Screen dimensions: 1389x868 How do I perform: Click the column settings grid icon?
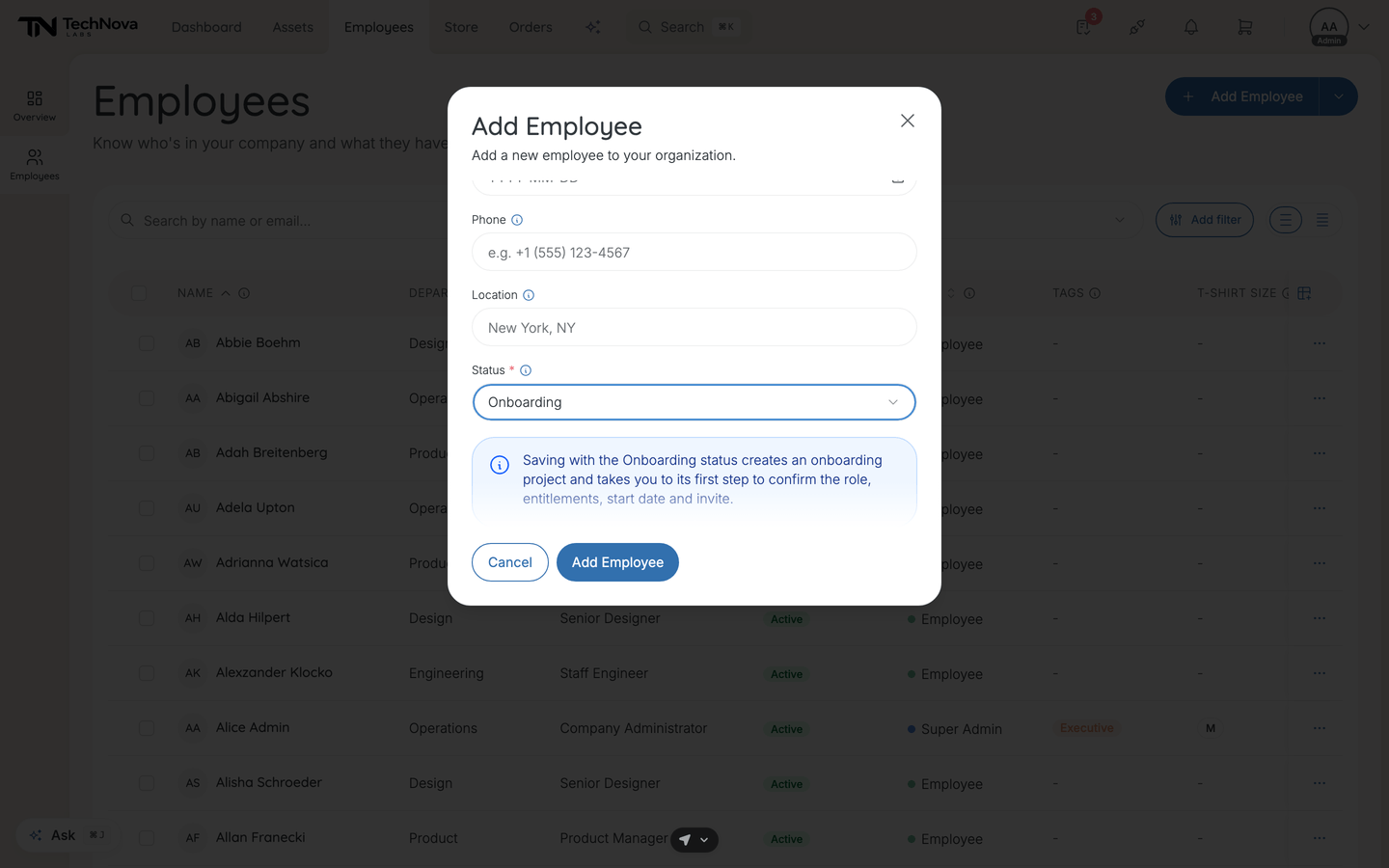click(1304, 293)
